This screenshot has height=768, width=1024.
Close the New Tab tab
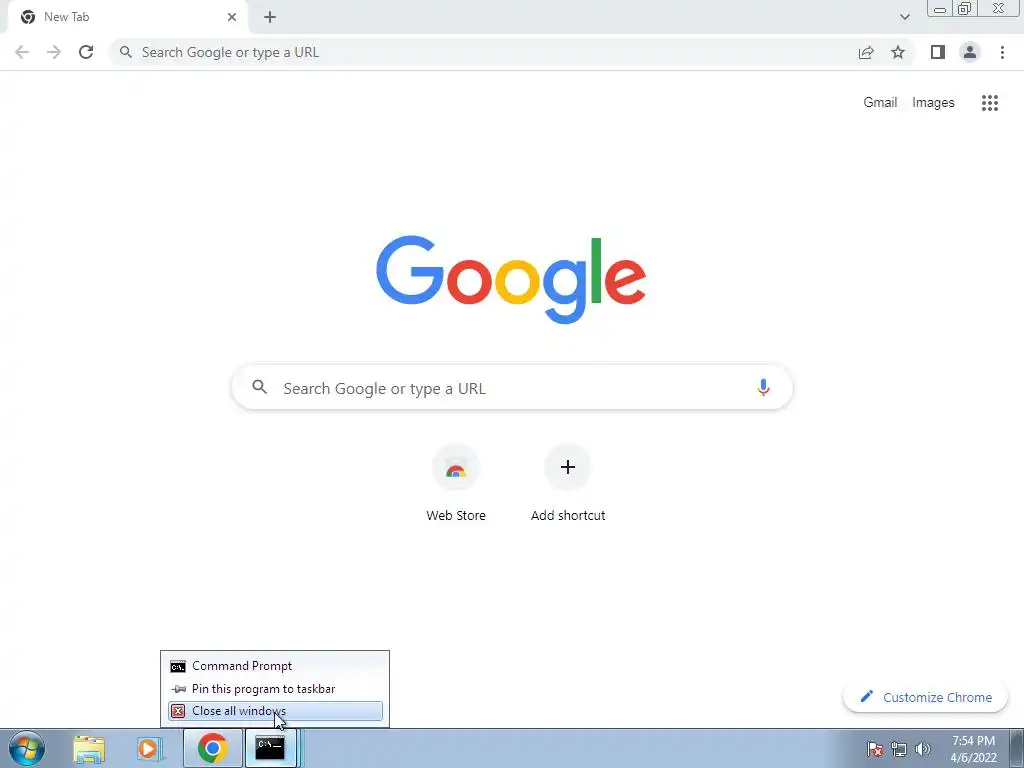pos(232,17)
